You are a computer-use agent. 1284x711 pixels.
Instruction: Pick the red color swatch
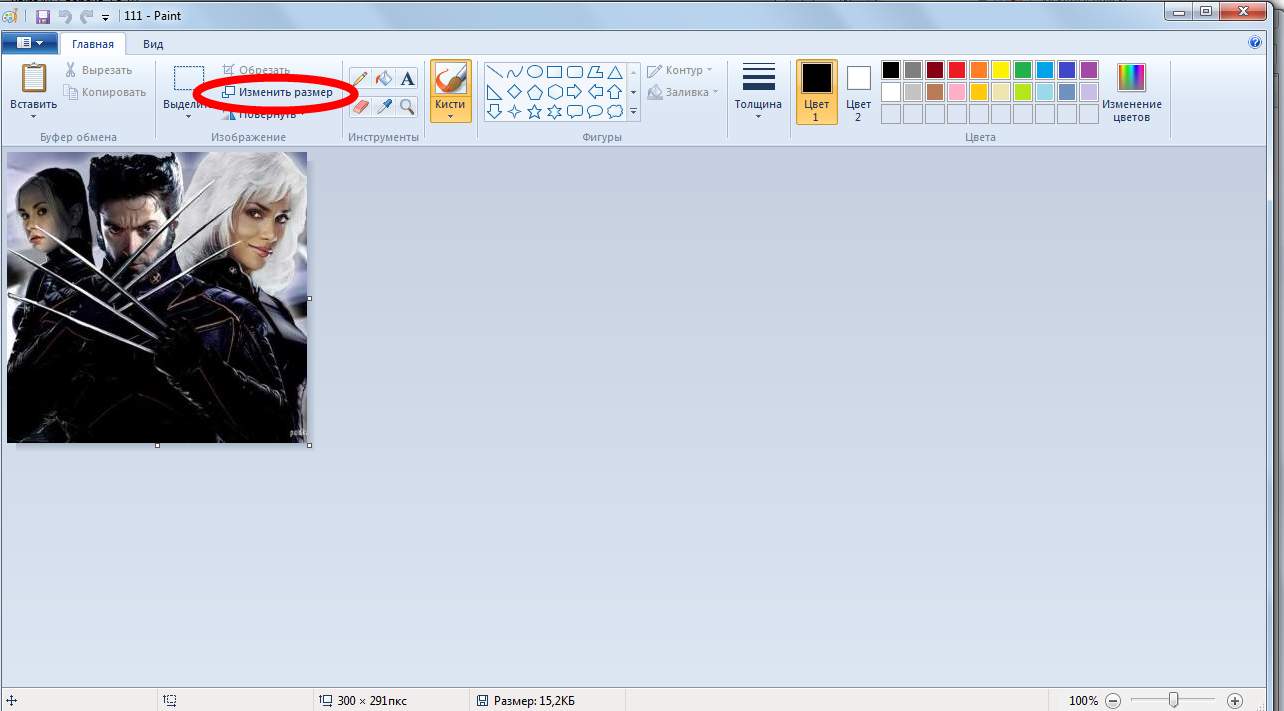957,70
